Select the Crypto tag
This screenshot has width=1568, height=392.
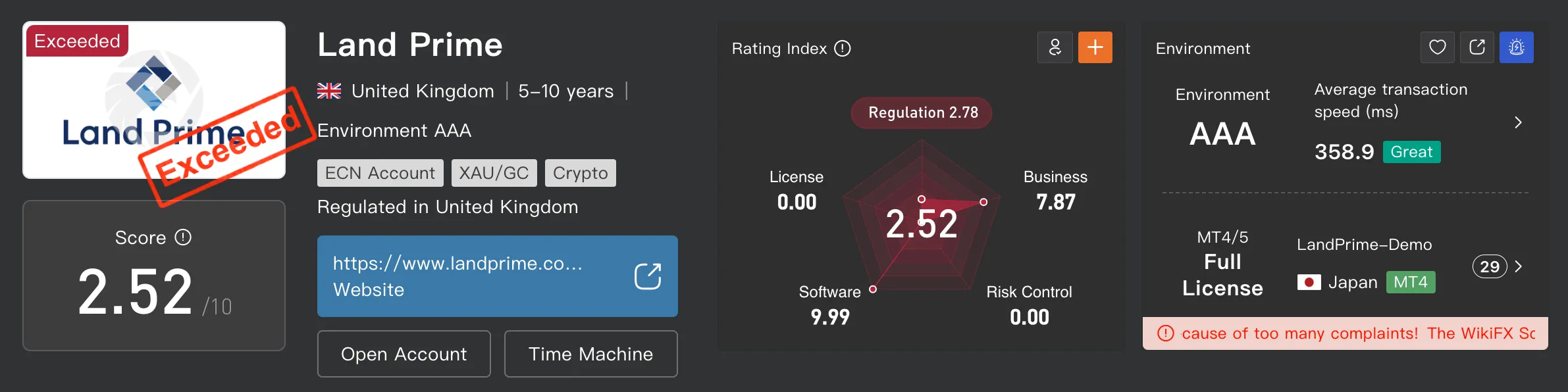coord(581,173)
